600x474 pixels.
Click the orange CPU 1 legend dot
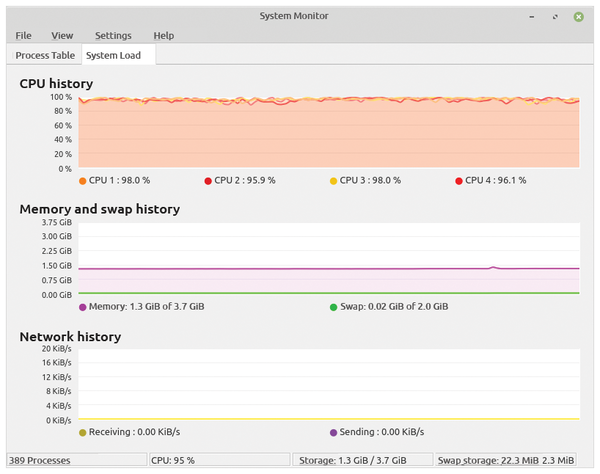[82, 181]
